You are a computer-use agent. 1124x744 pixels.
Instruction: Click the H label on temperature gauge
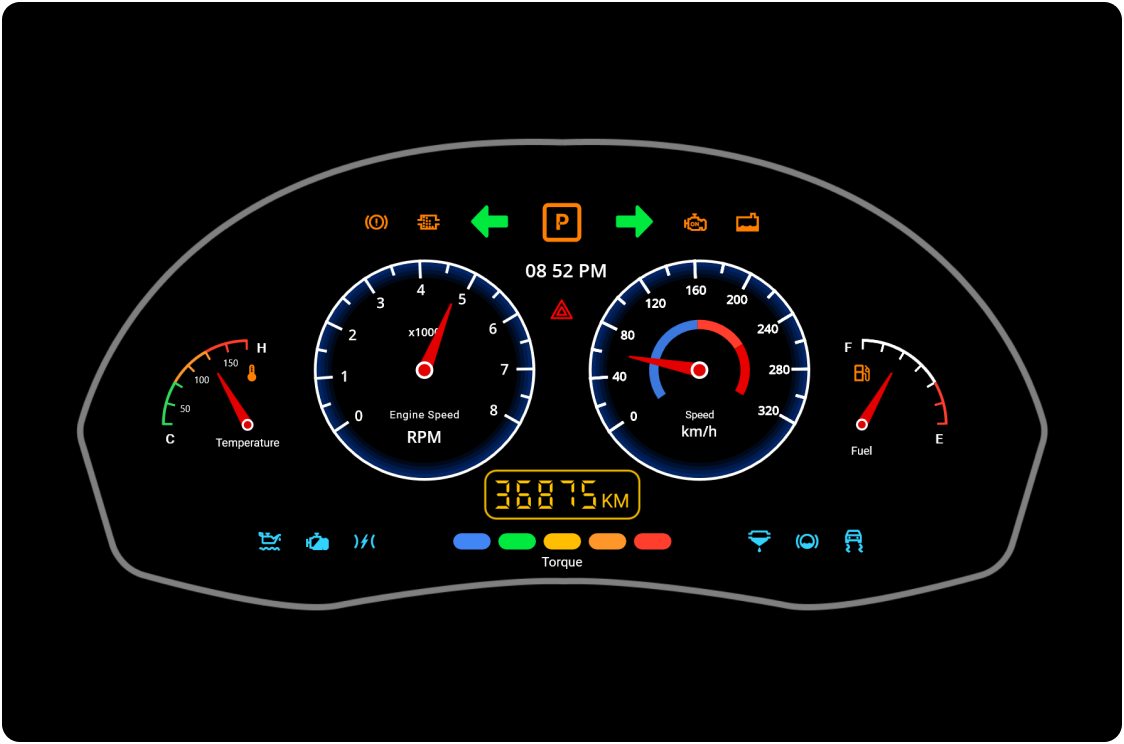262,348
